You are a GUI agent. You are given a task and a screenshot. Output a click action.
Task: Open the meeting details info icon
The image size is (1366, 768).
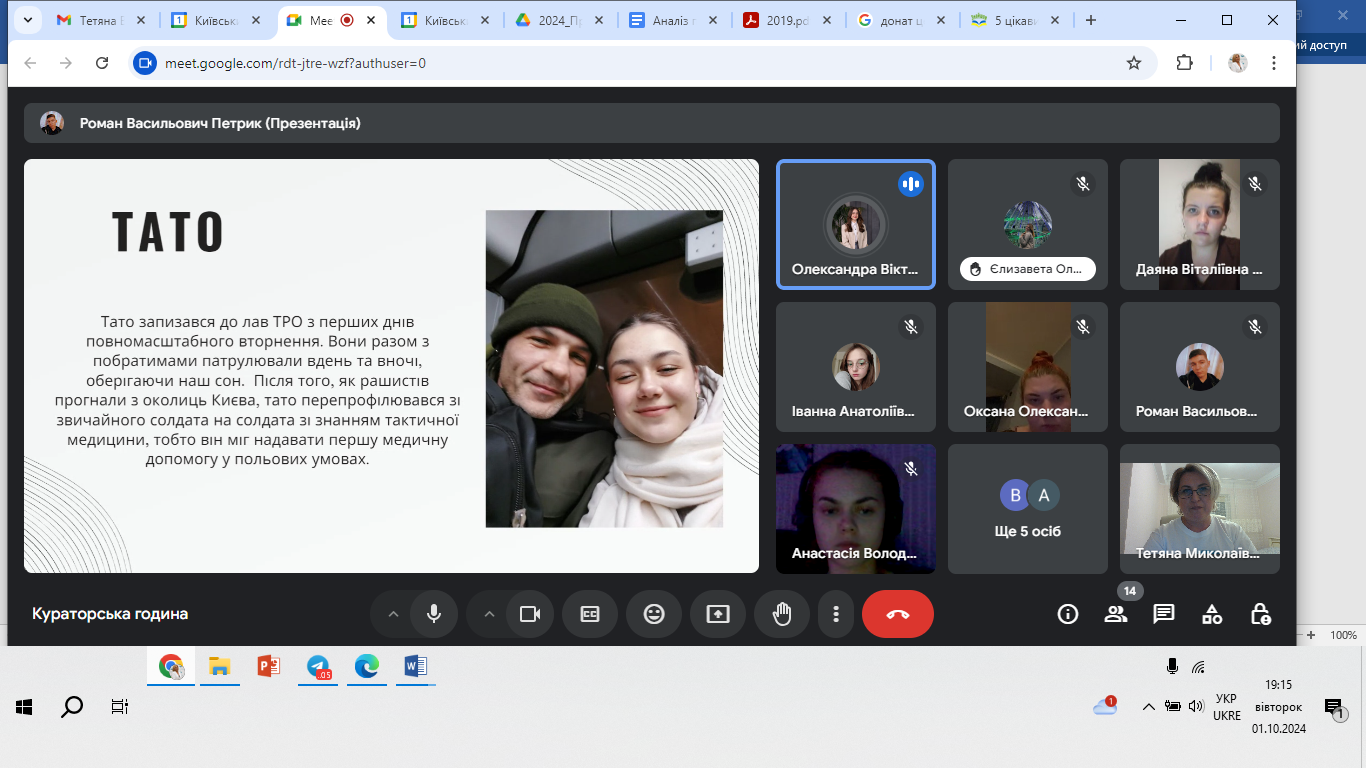(x=1068, y=614)
